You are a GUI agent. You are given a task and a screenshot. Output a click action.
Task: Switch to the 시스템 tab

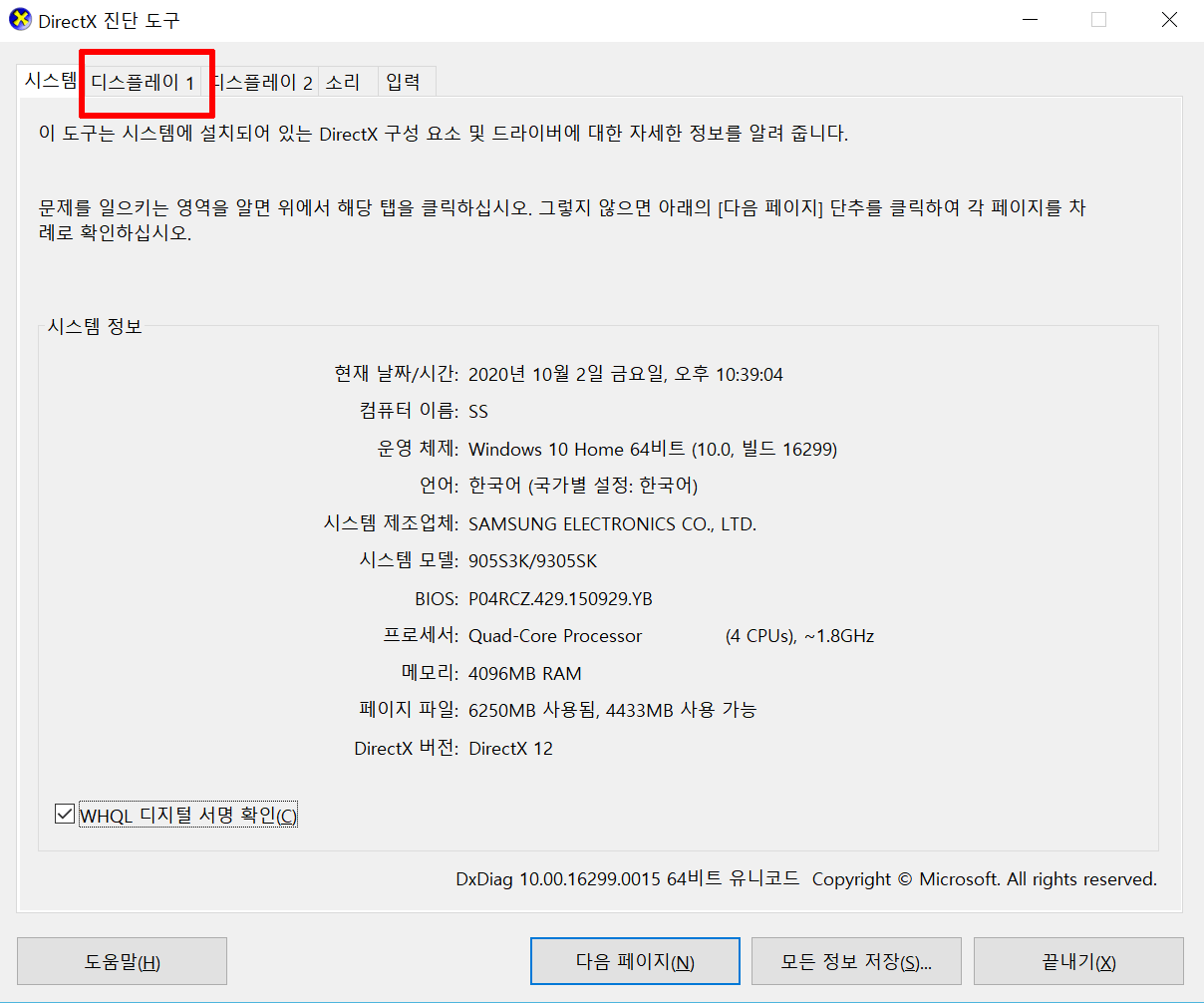click(x=50, y=82)
